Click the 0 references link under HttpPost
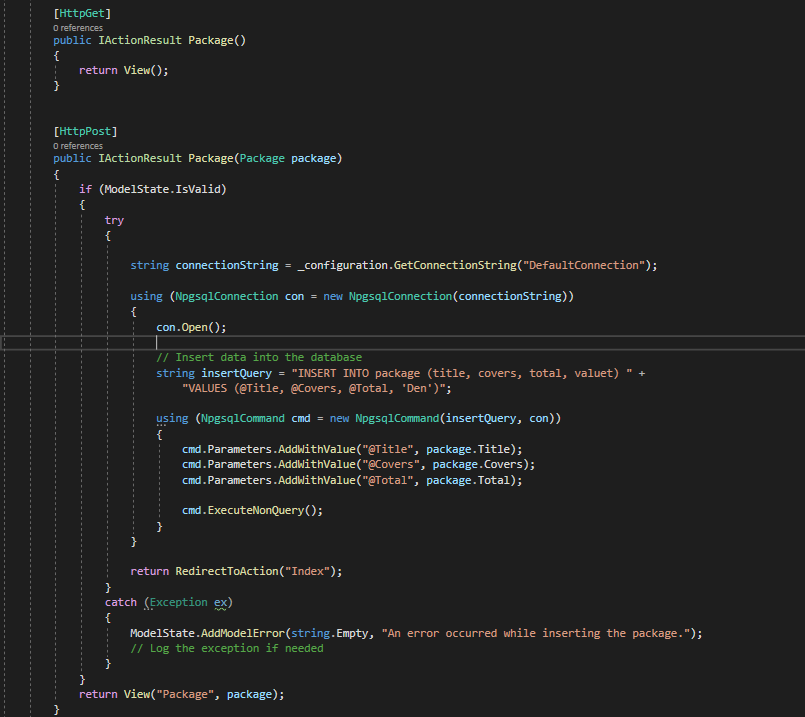 coord(78,146)
